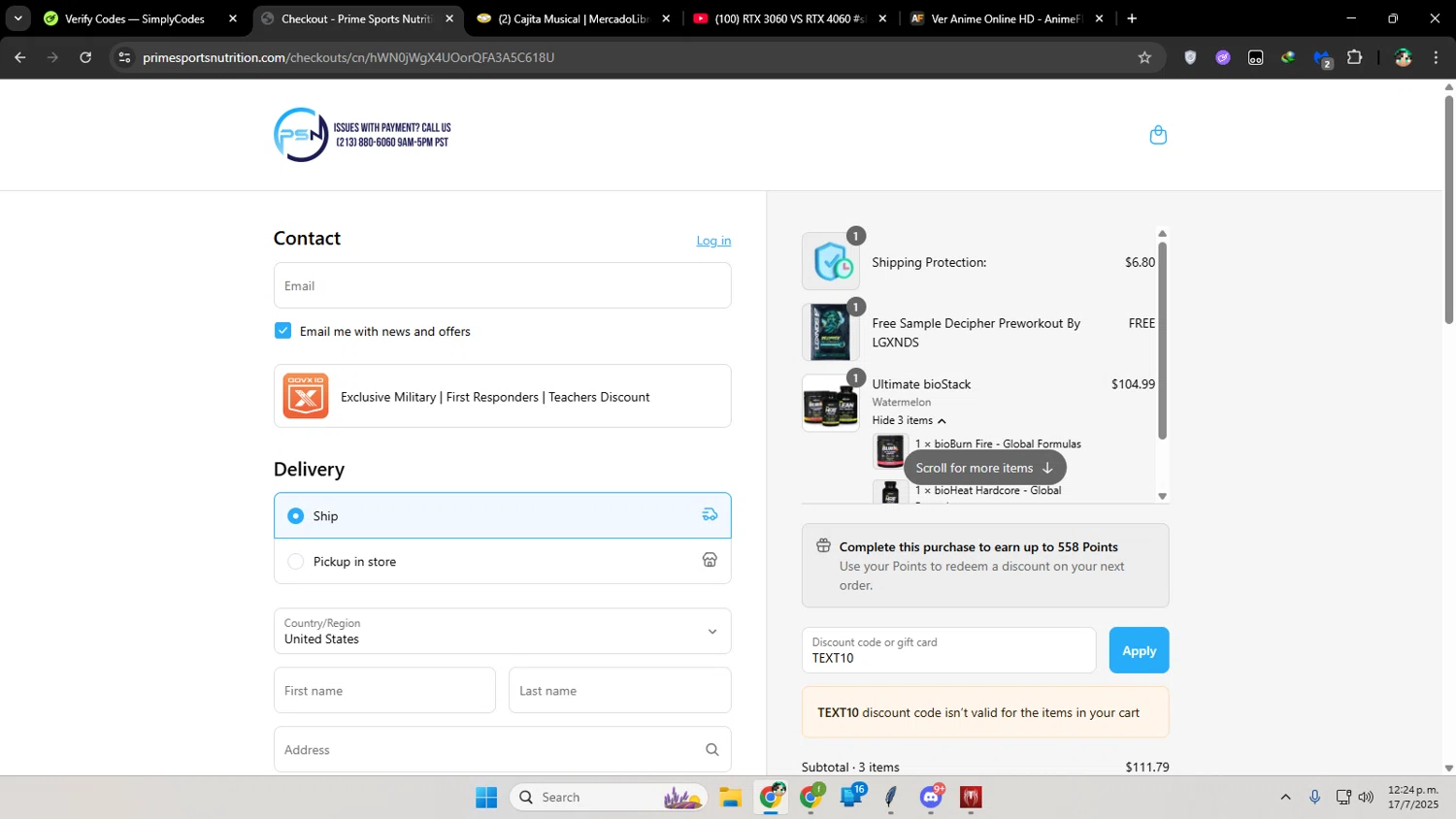
Task: Click the Address input field
Action: 503,749
